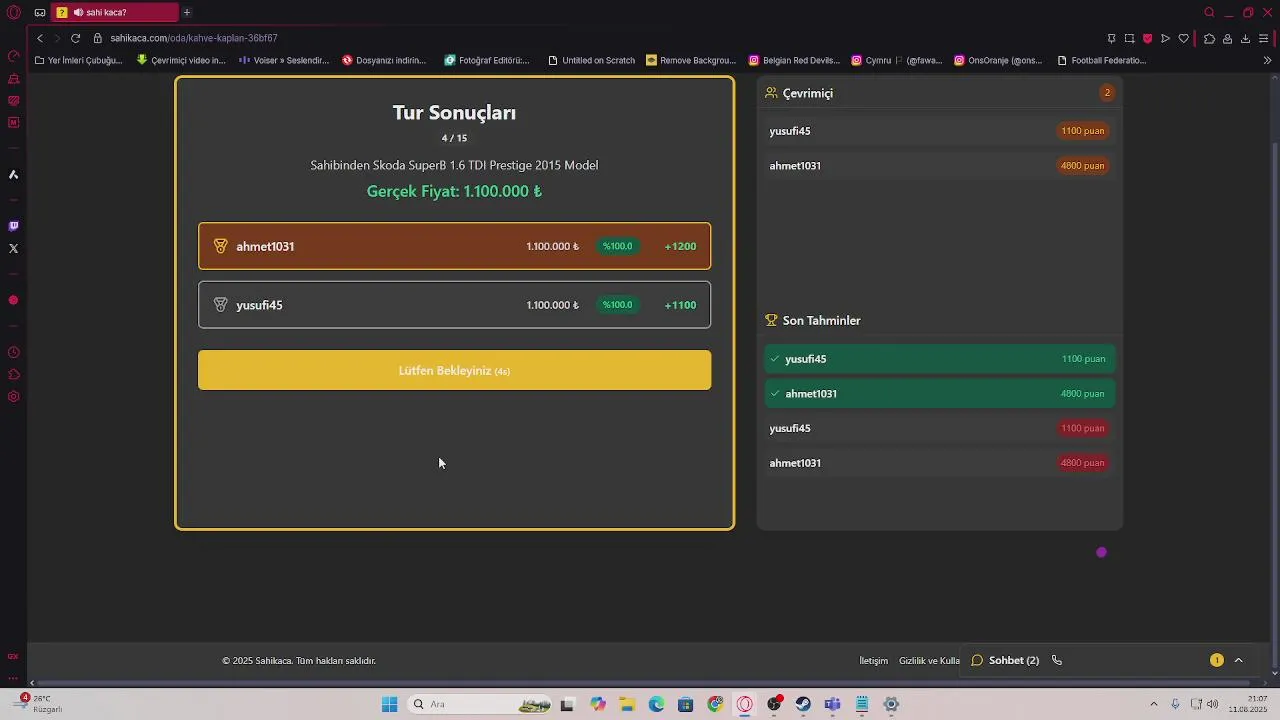
Task: Open the Yer İmleri Çubuğu bookmarks folder
Action: 78,60
